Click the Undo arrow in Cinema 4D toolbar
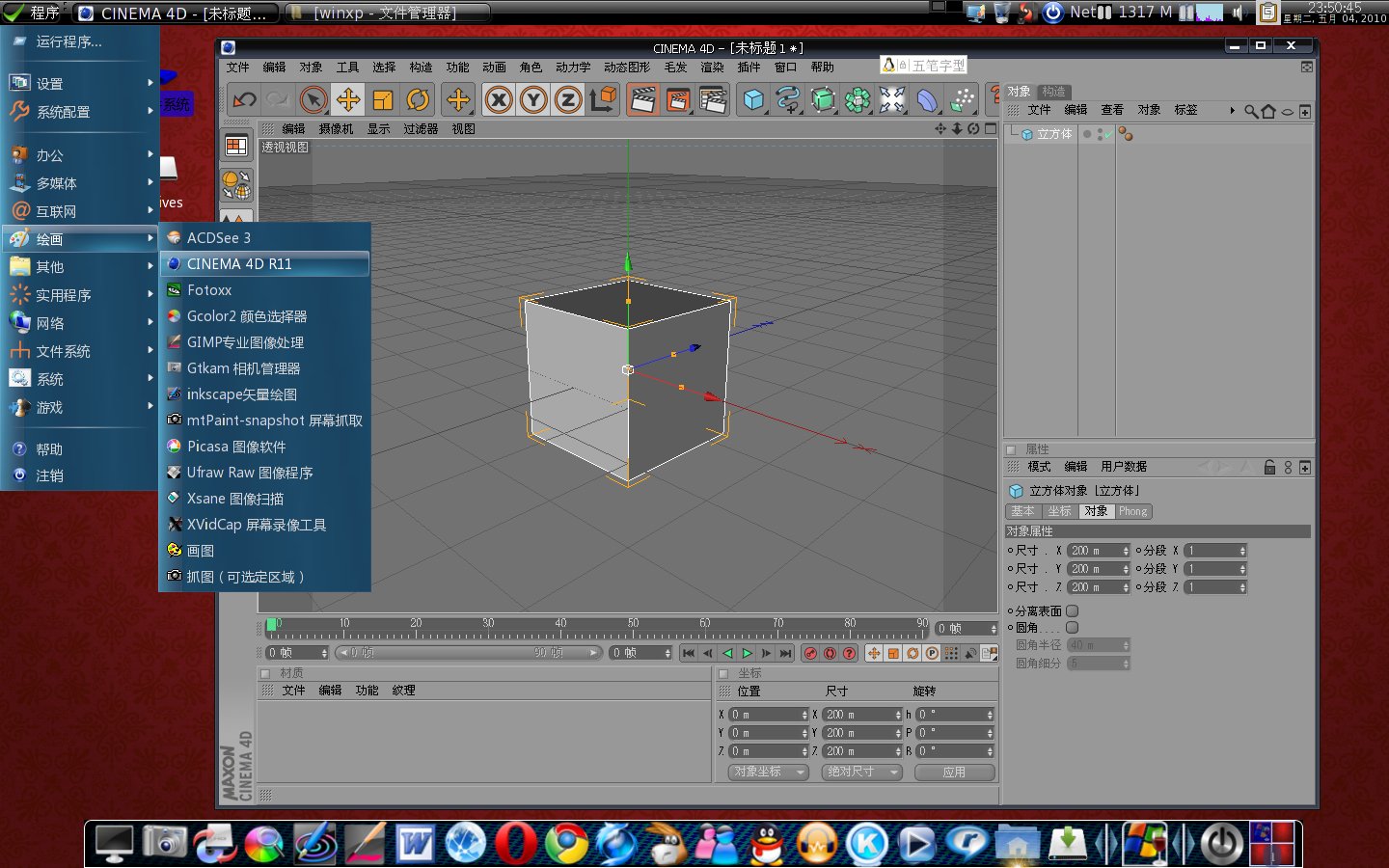The image size is (1389, 868). point(245,99)
